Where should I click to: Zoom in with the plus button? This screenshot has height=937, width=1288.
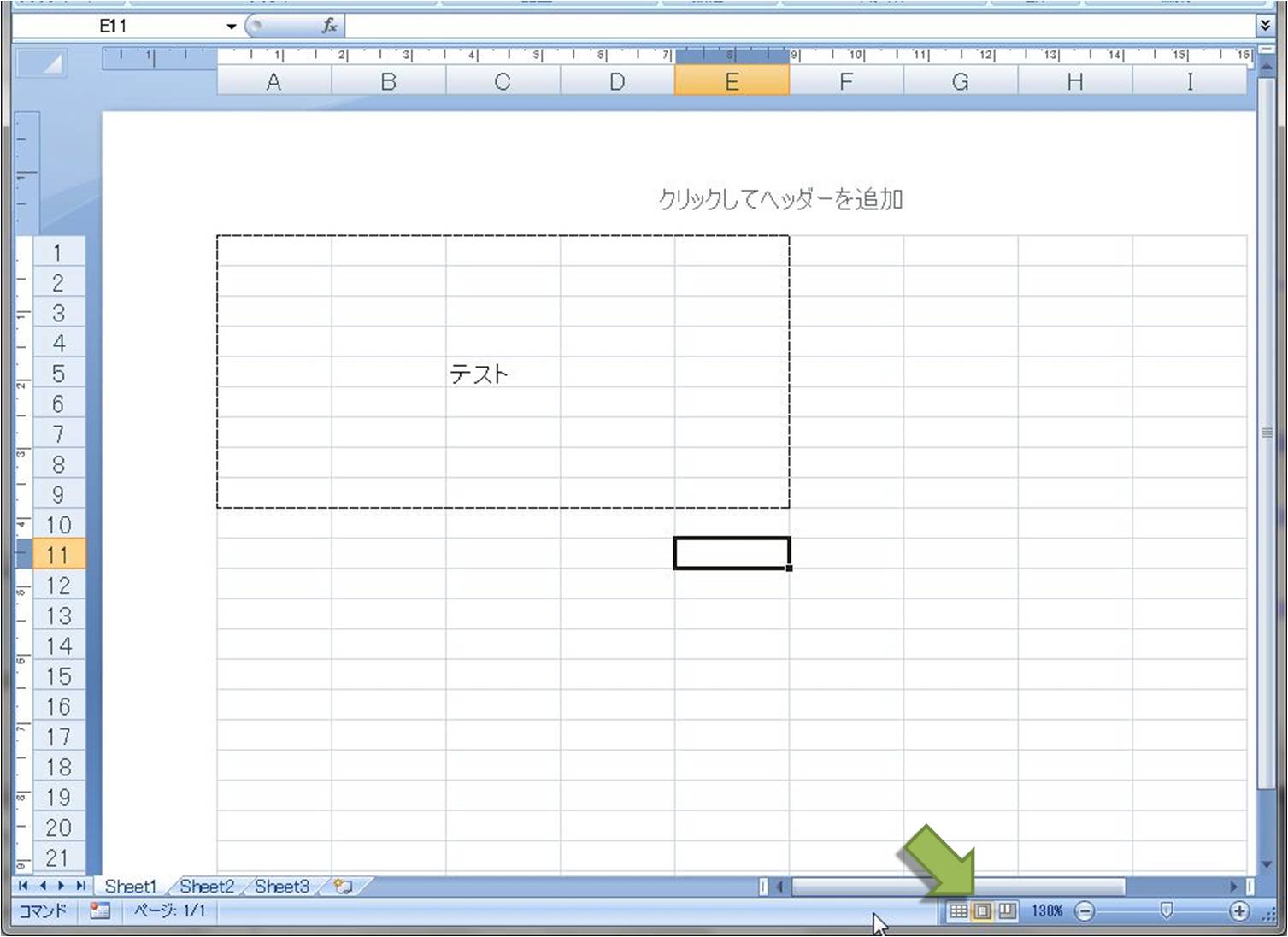pyautogui.click(x=1239, y=911)
